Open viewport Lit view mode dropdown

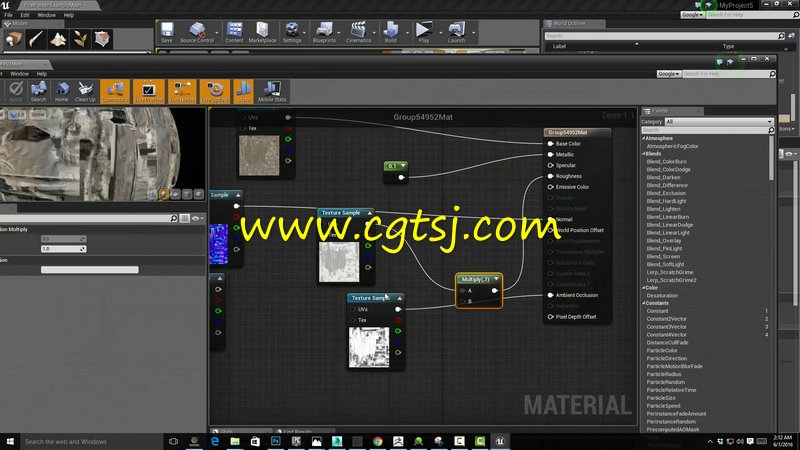point(18,115)
